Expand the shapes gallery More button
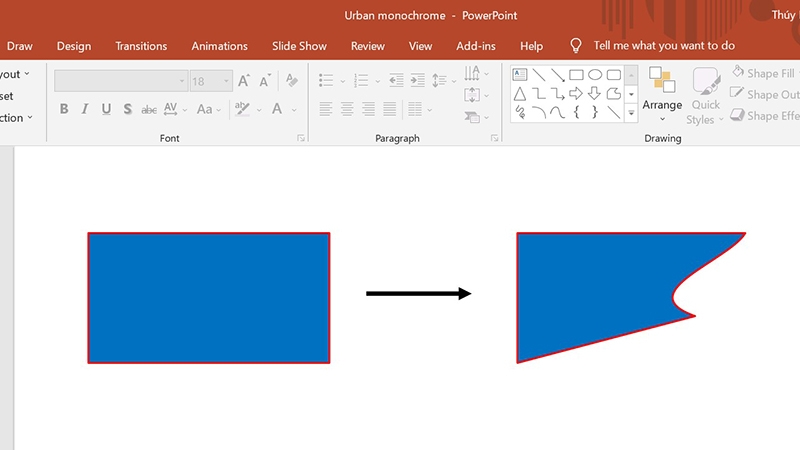This screenshot has width=800, height=450. 631,113
